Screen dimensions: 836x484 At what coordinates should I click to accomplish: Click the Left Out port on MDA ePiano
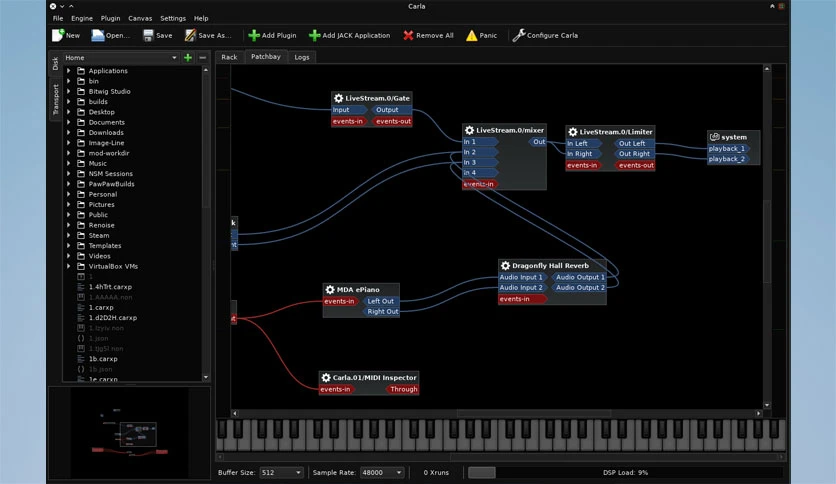tap(381, 301)
